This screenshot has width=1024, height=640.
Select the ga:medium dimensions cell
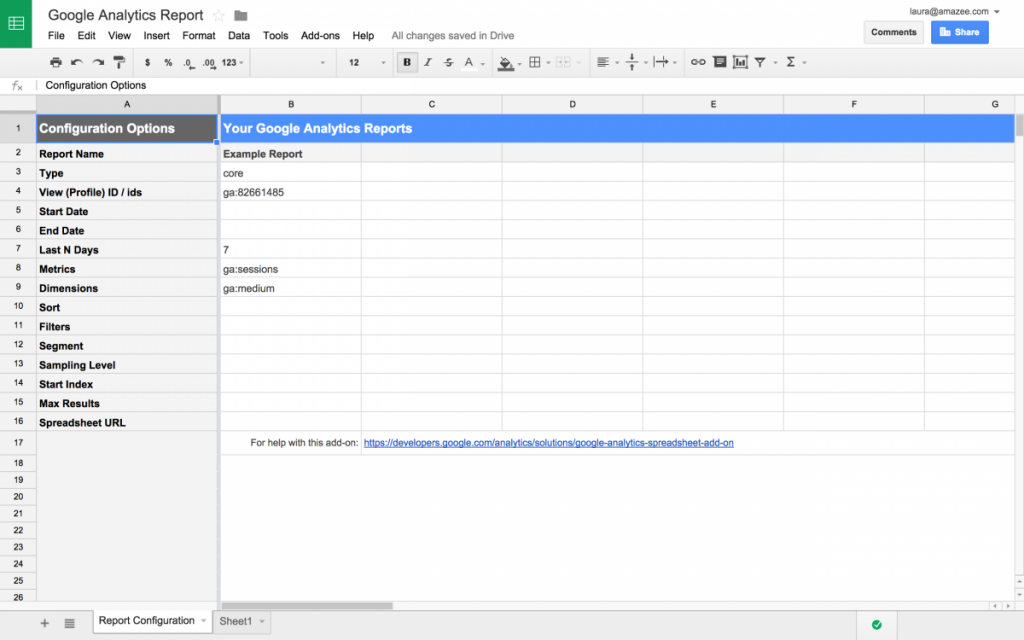291,288
